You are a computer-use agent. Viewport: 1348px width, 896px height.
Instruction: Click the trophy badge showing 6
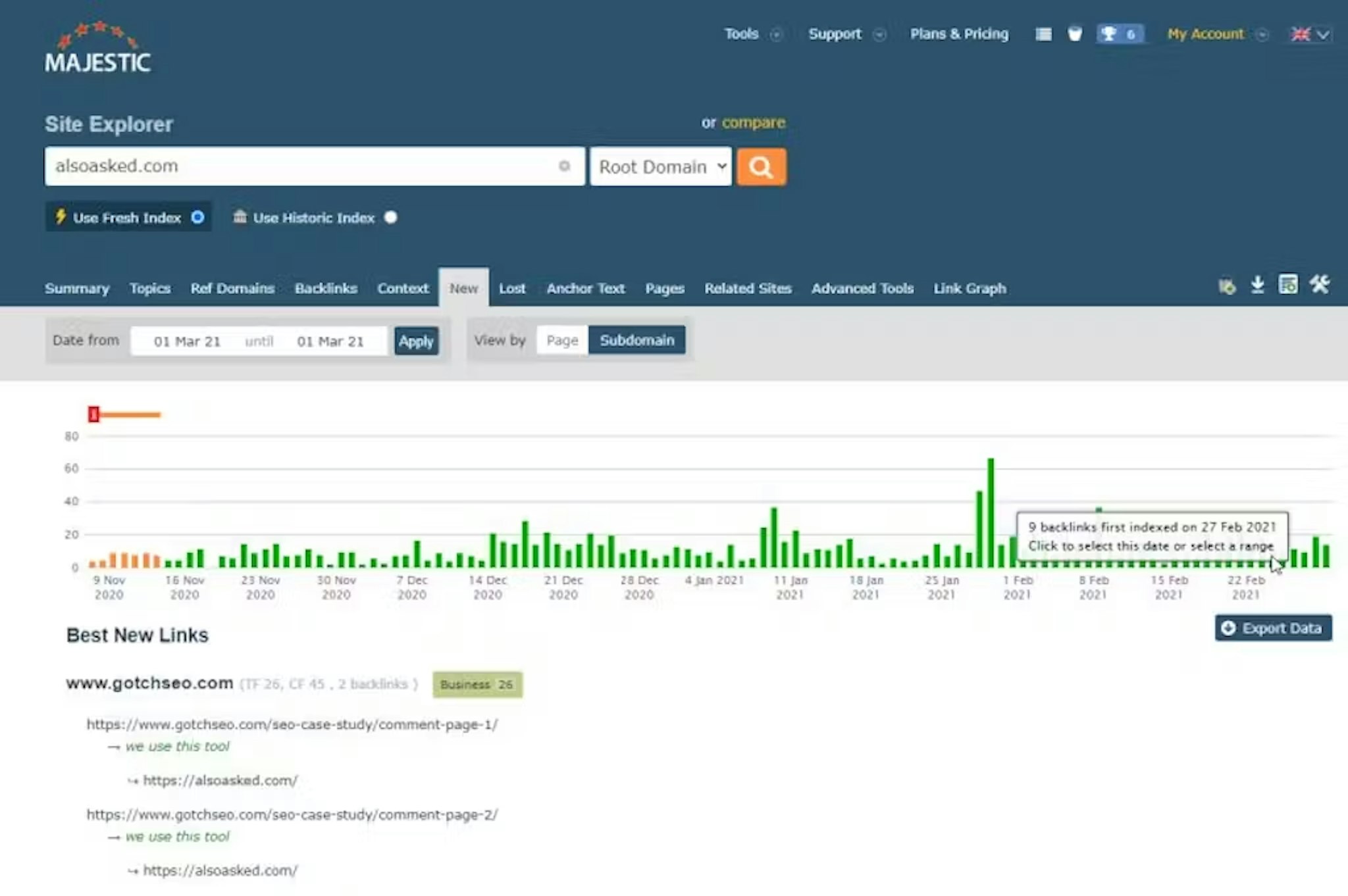pyautogui.click(x=1119, y=34)
